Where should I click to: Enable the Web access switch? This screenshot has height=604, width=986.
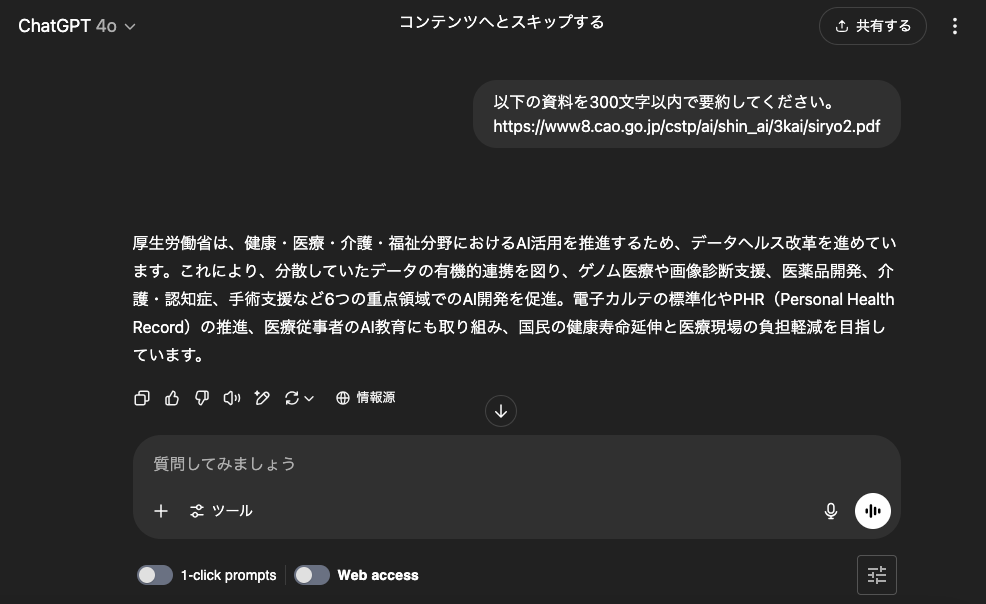(312, 575)
